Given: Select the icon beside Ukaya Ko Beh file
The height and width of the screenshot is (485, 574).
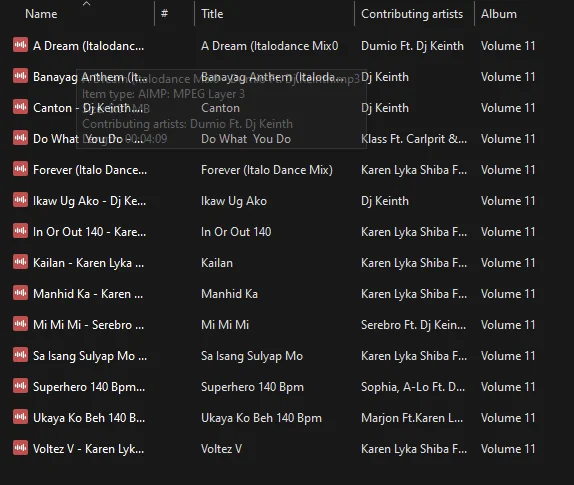Looking at the screenshot, I should (x=20, y=417).
